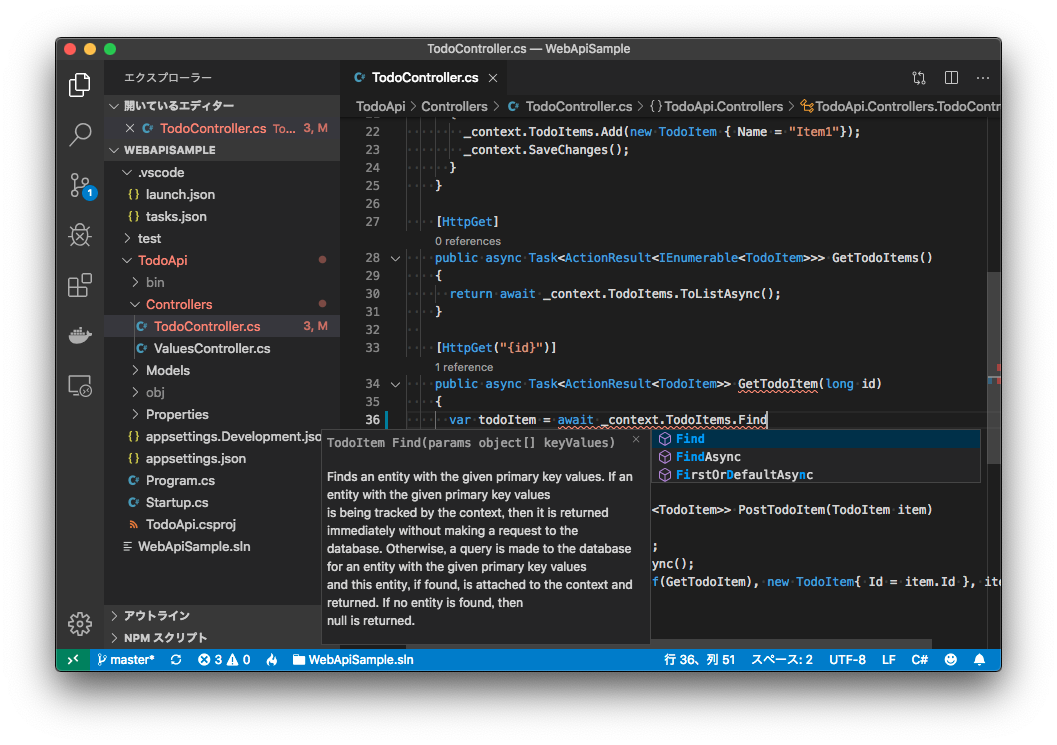Select FindAsync suggestion
1057x745 pixels.
click(x=816, y=457)
